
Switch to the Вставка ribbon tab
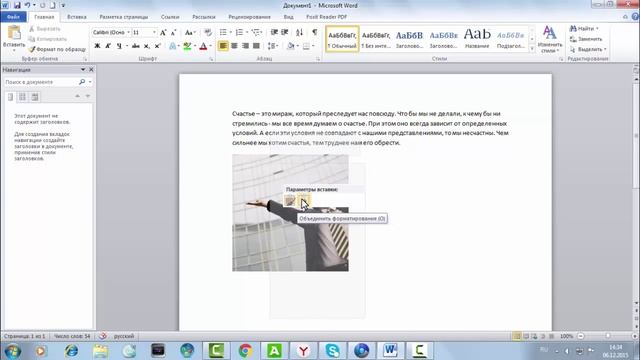[77, 17]
